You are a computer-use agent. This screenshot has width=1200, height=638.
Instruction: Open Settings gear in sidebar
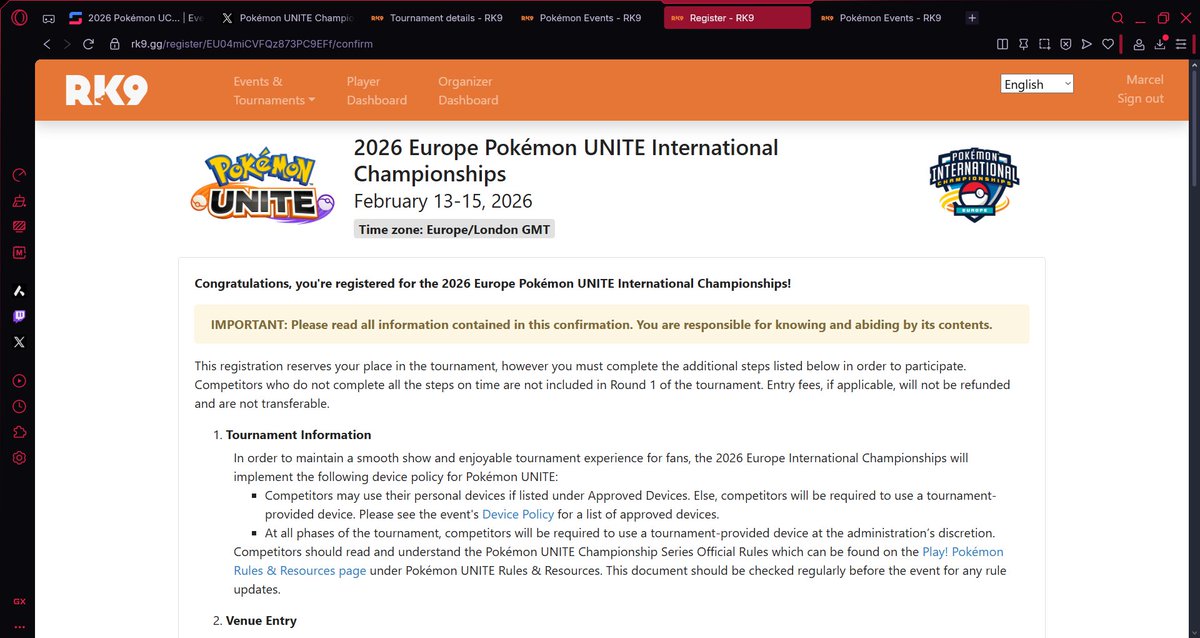point(18,458)
